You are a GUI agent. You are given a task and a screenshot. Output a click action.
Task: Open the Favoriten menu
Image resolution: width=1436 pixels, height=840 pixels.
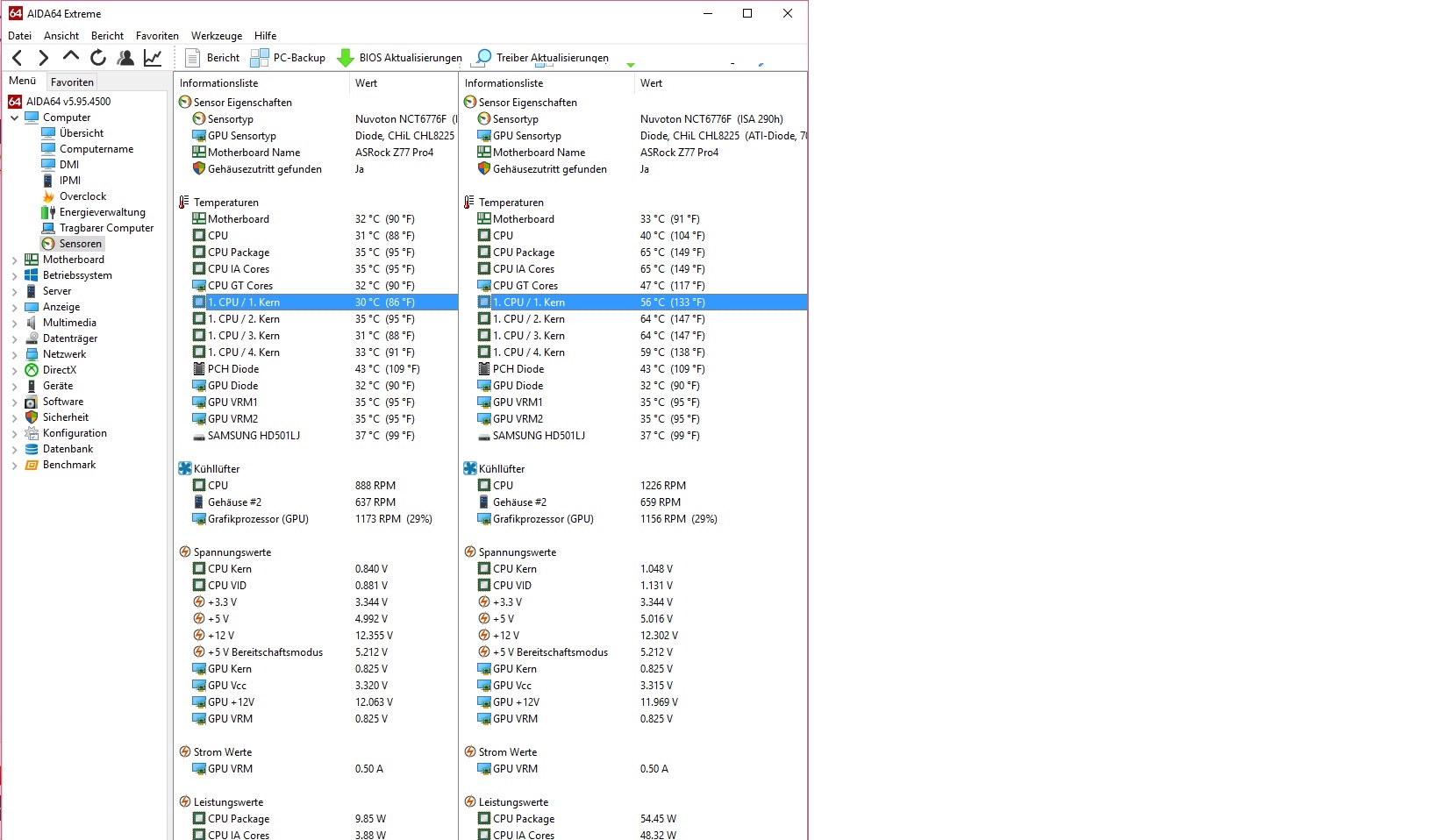[x=157, y=36]
